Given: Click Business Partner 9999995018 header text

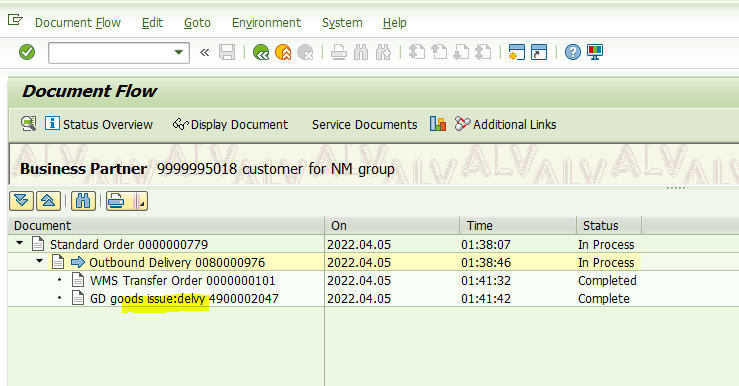Looking at the screenshot, I should pos(207,169).
